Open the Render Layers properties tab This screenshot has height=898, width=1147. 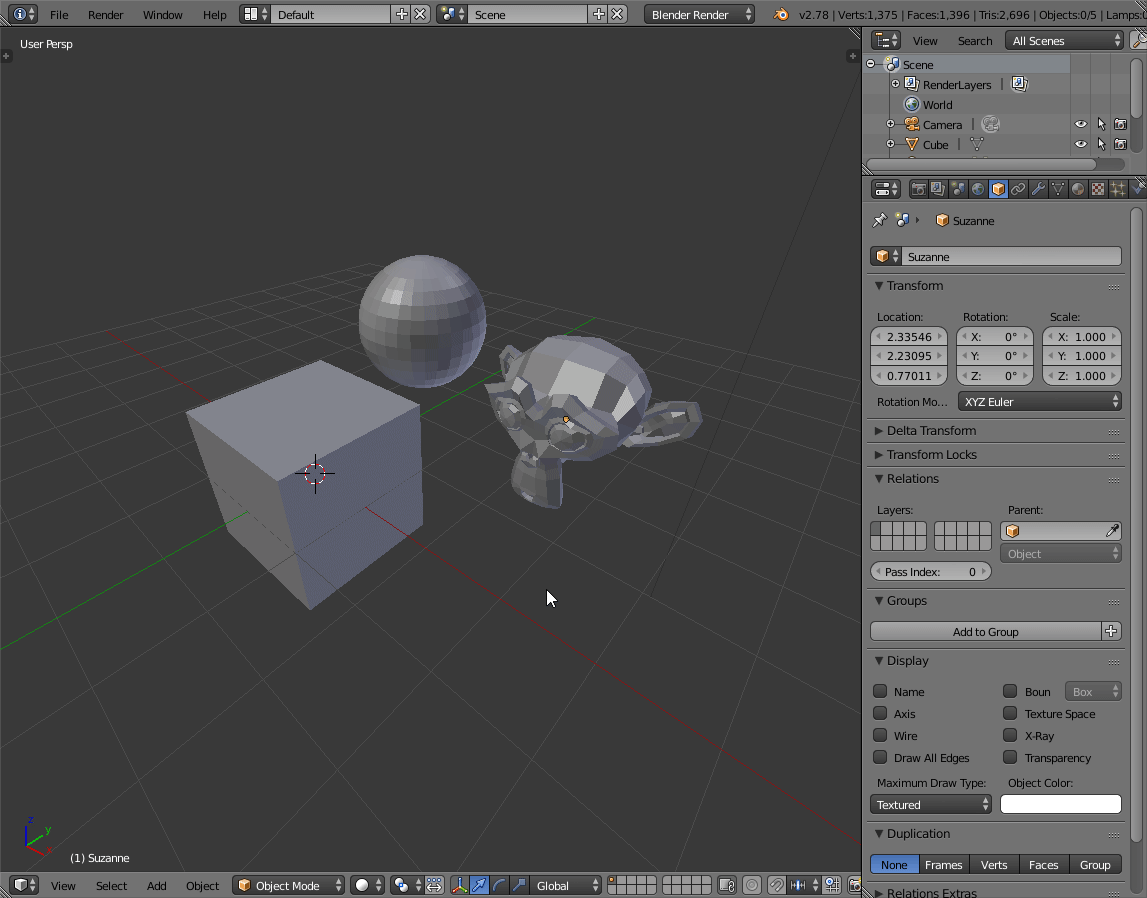point(938,189)
